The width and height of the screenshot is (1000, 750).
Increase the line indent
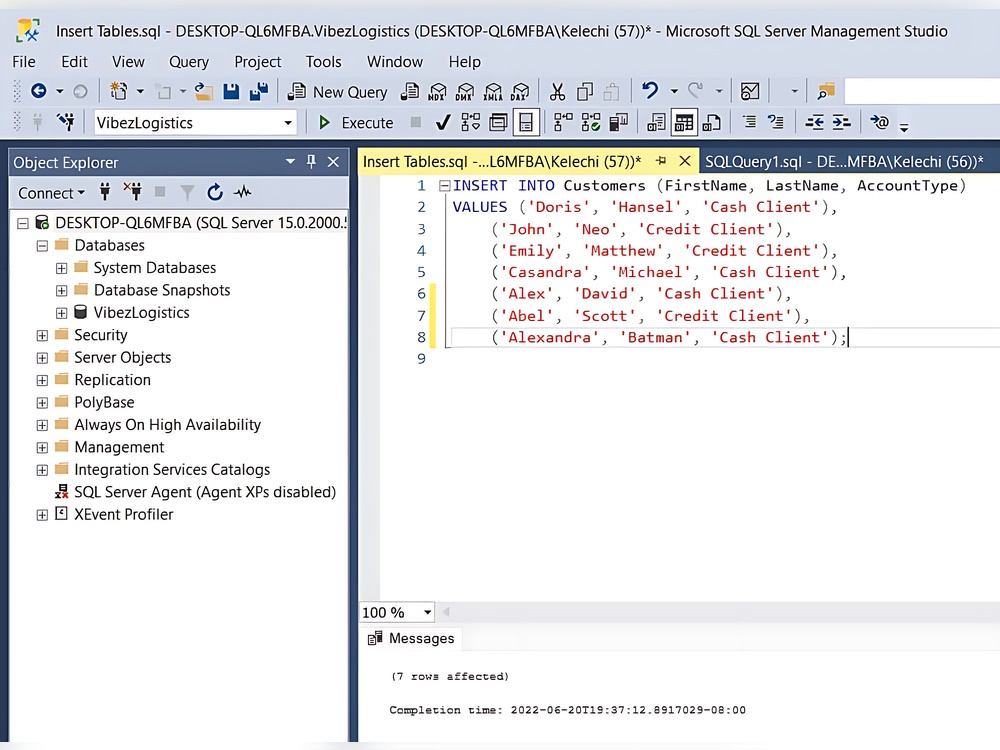tap(841, 122)
